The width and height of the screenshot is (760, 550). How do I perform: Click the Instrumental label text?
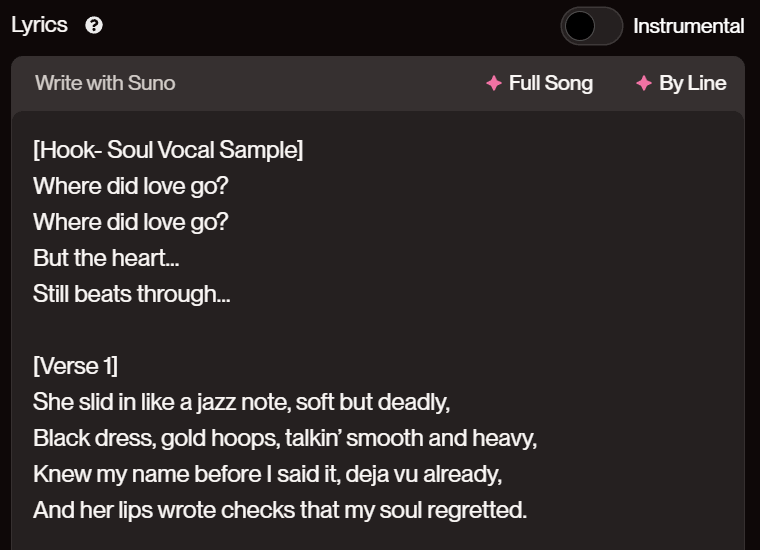[x=688, y=26]
